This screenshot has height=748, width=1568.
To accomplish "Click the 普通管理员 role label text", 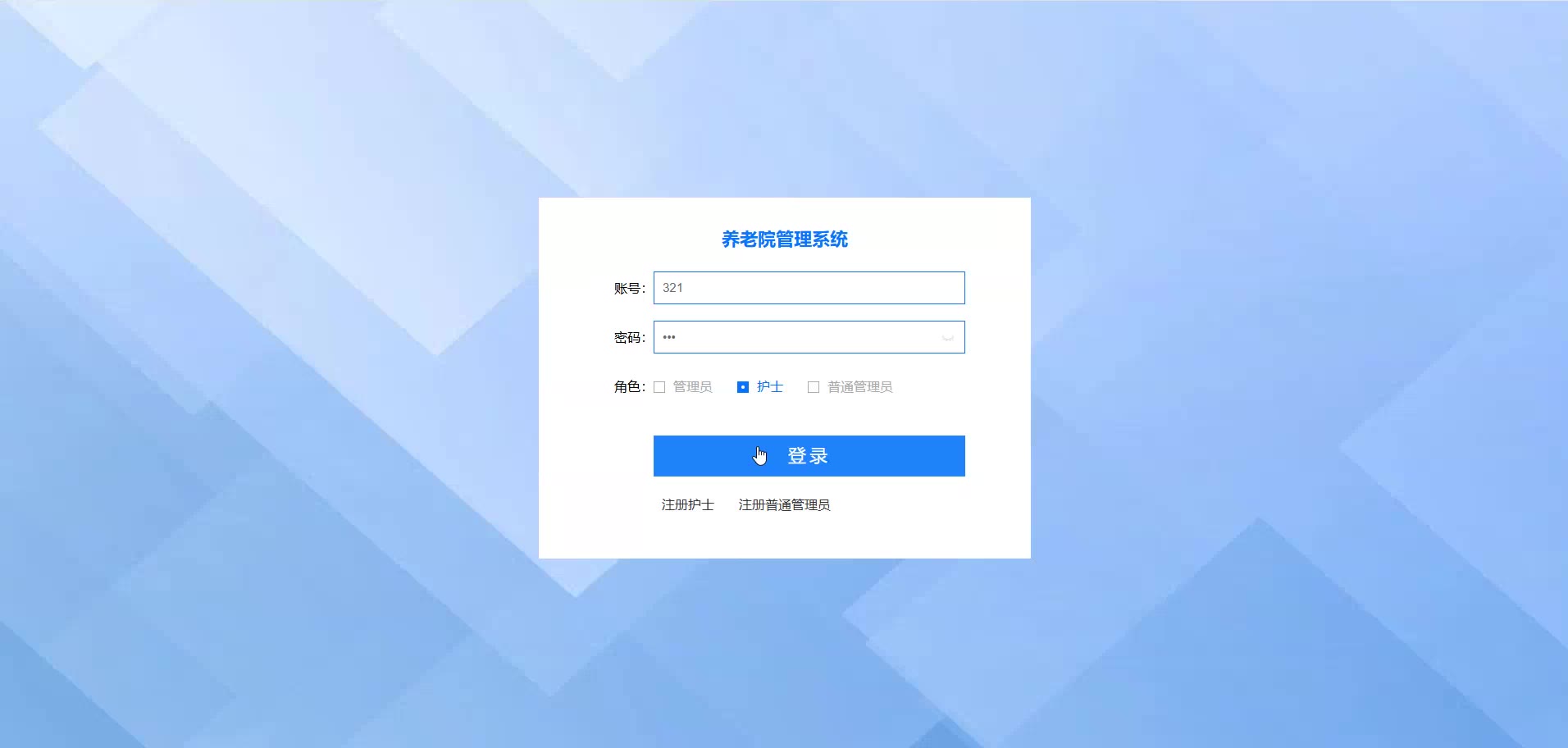I will click(x=859, y=387).
